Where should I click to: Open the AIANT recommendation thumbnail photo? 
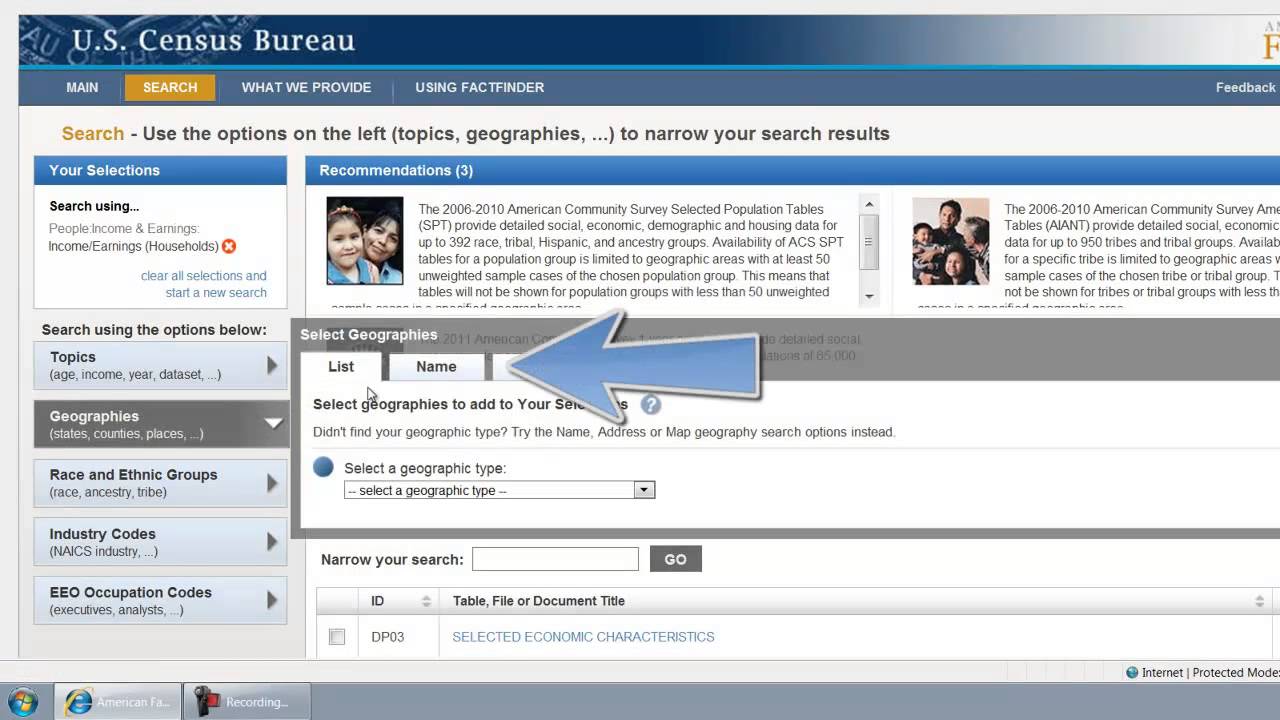[x=951, y=241]
